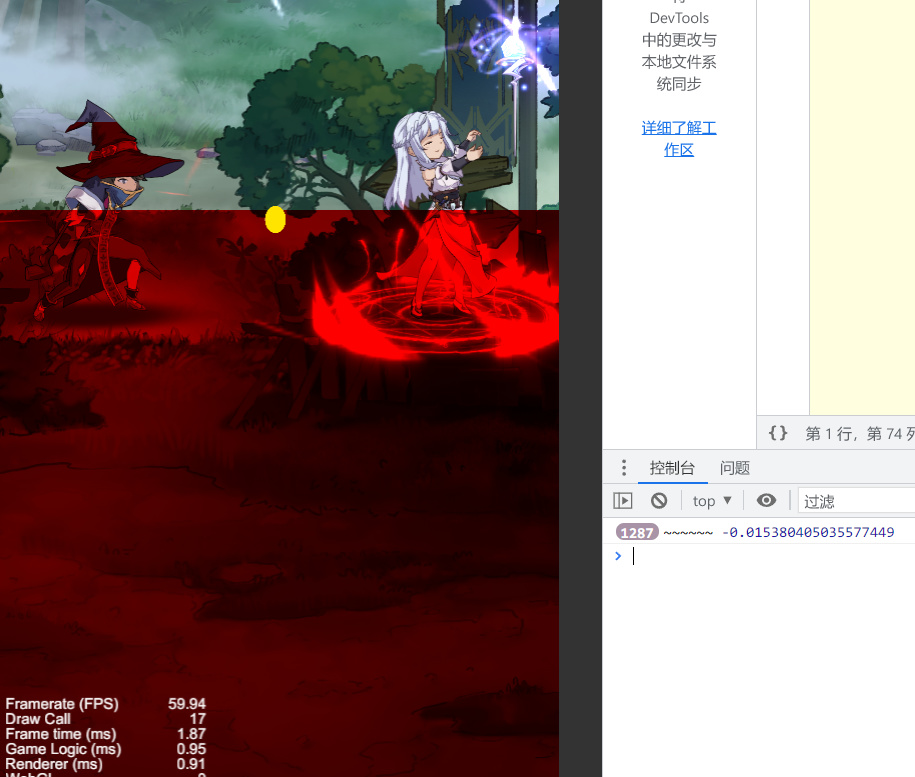This screenshot has width=915, height=777.
Task: Click the Renderer (ms) row
Action: [106, 764]
